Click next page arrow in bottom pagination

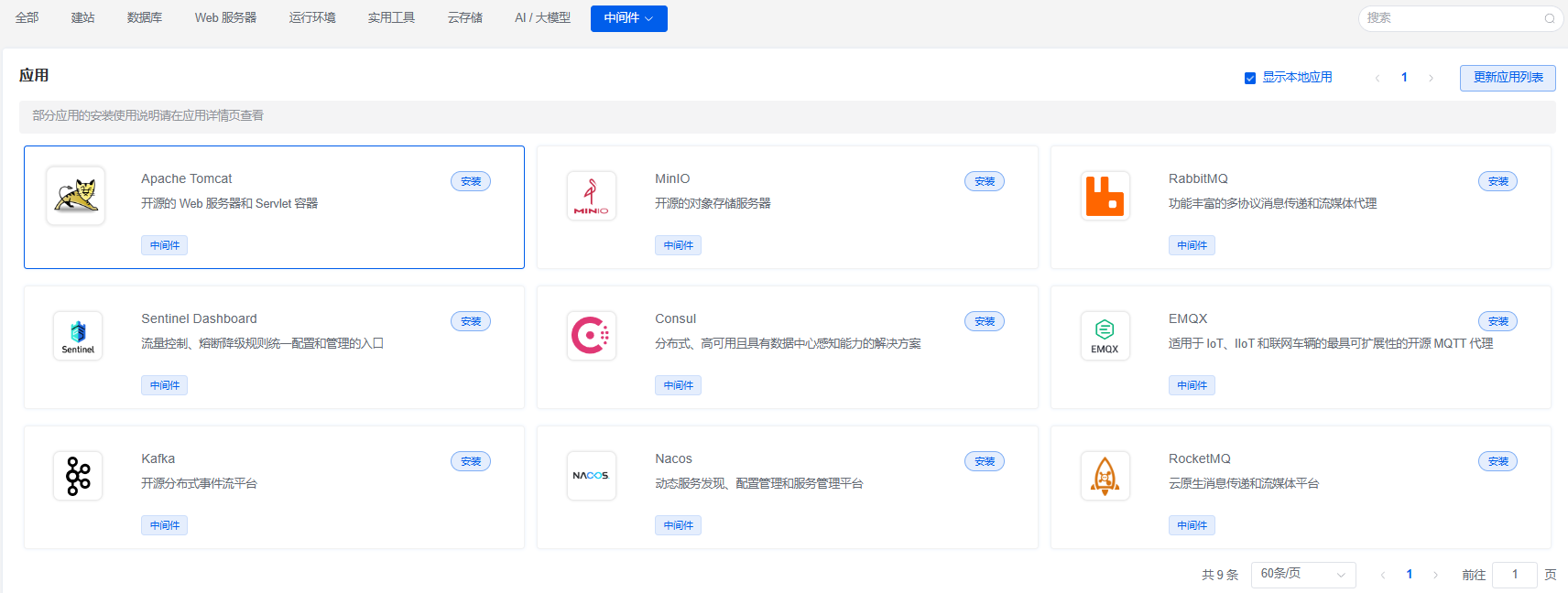(x=1435, y=575)
